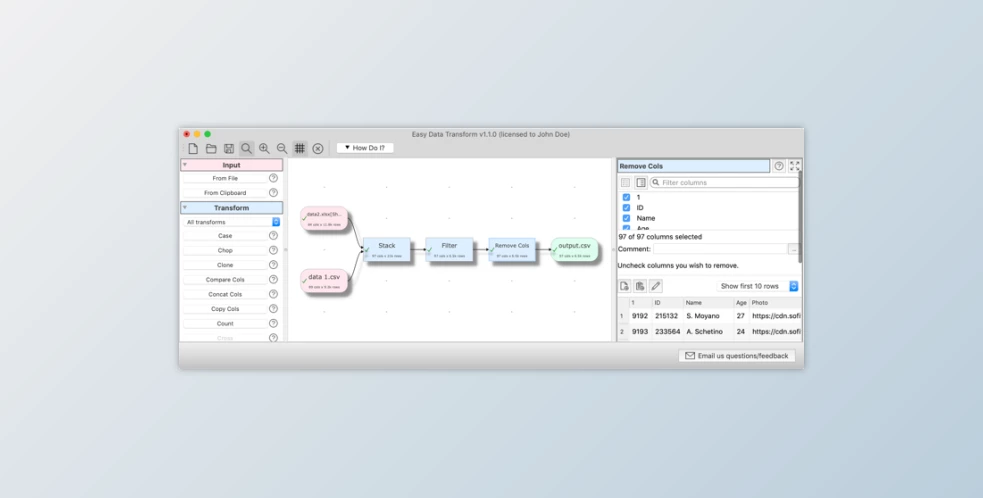Click cell A. Schetino
Screen dimensions: 983x498
[x=708, y=332]
